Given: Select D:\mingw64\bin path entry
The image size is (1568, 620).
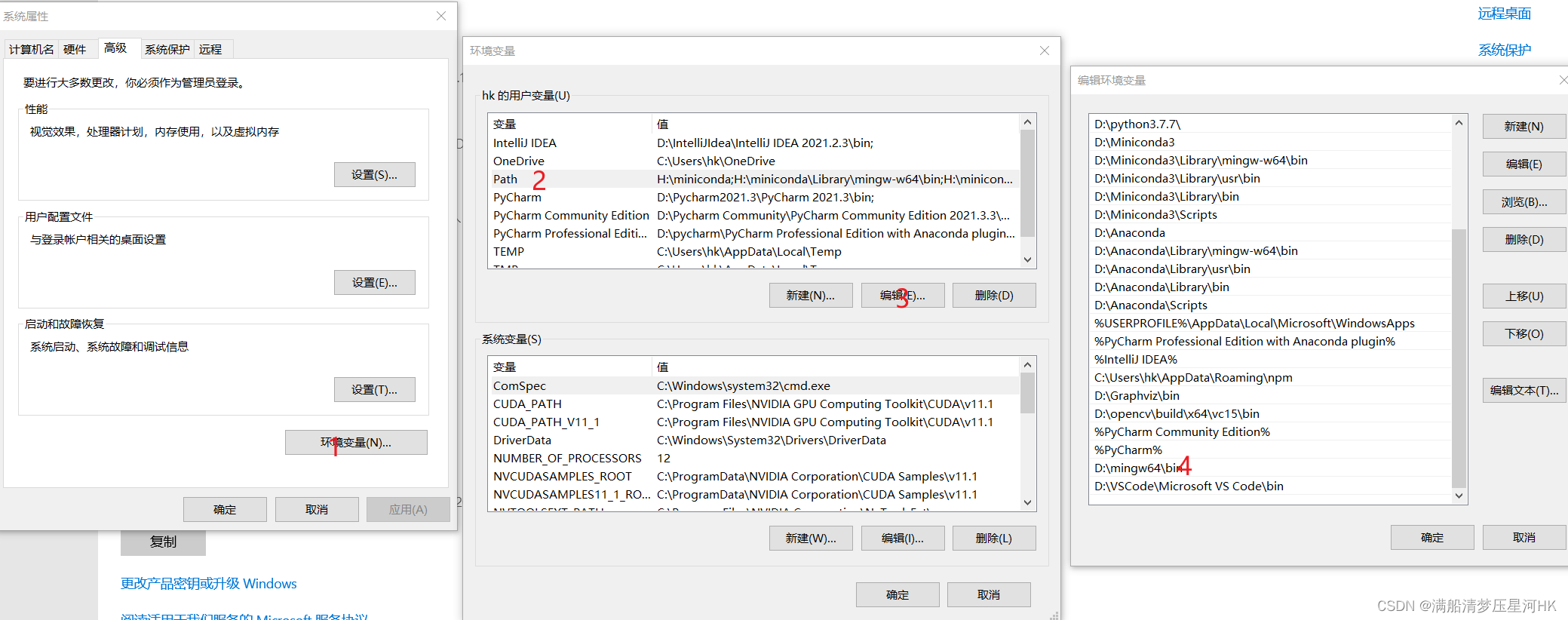Looking at the screenshot, I should pyautogui.click(x=1270, y=468).
